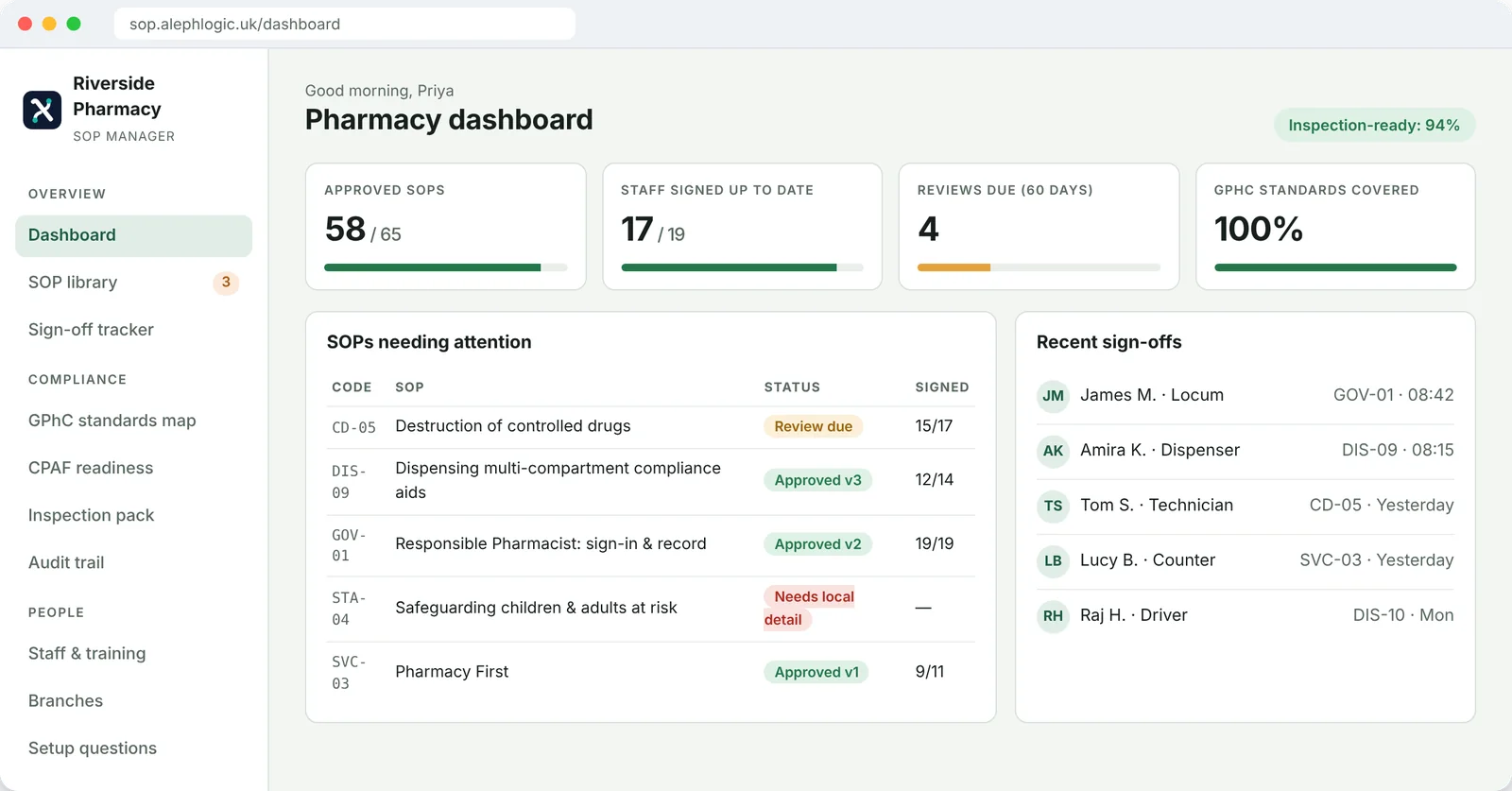Click the RH avatar for Raj H.
1512x791 pixels.
pyautogui.click(x=1053, y=615)
